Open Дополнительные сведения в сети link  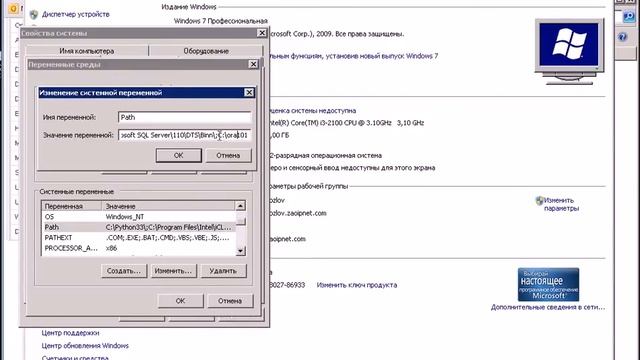[x=548, y=307]
